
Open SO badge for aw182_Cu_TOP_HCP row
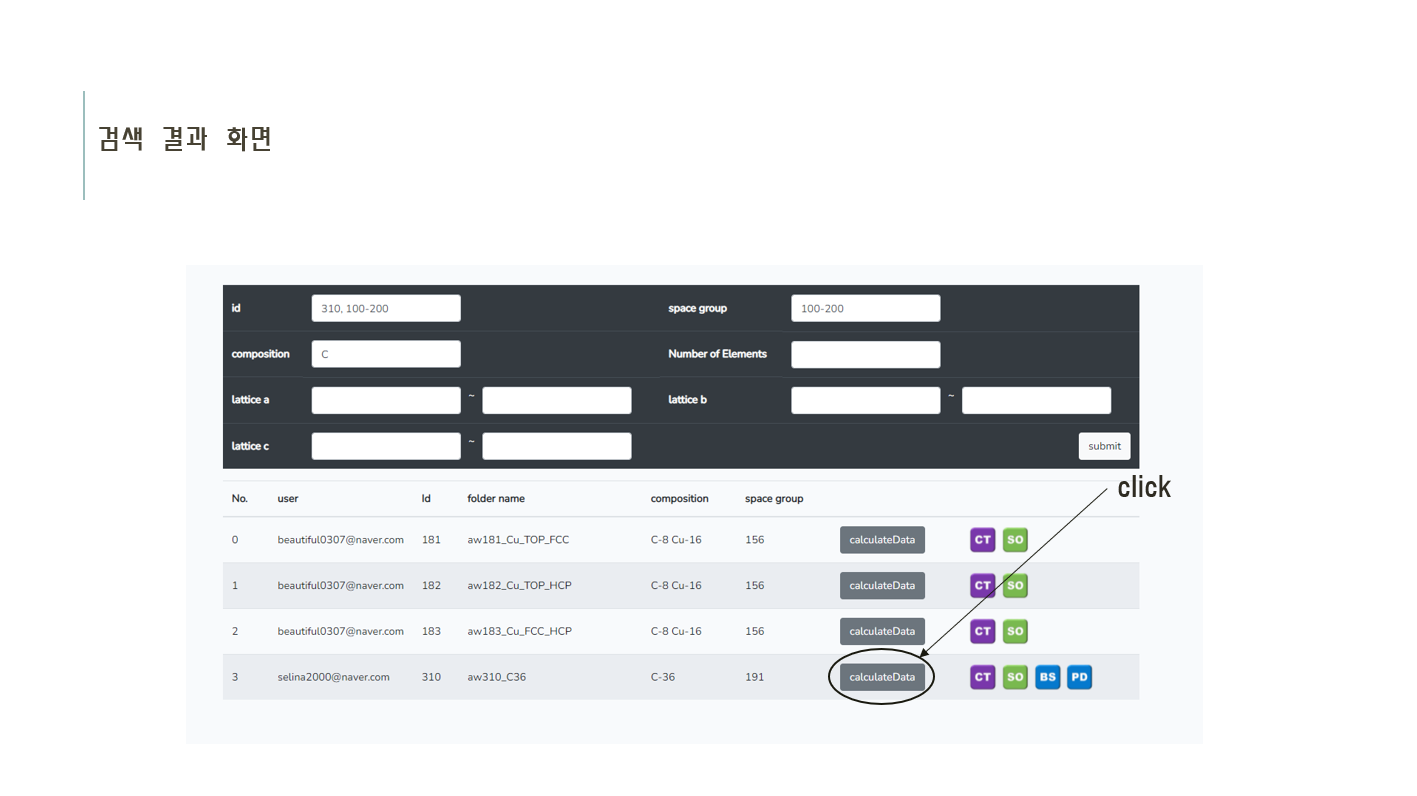tap(1015, 586)
